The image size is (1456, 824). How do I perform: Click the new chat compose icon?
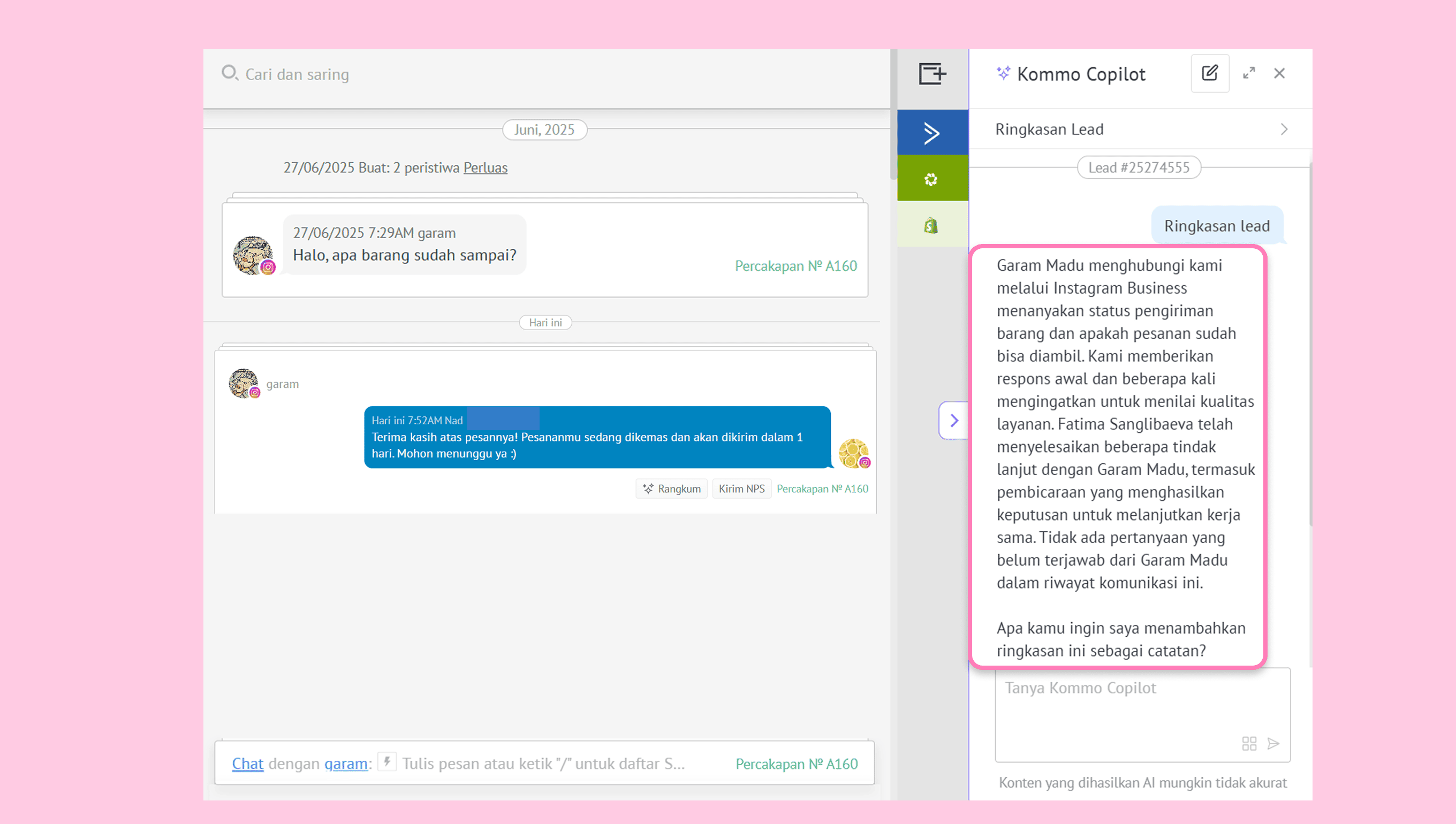(x=1210, y=73)
